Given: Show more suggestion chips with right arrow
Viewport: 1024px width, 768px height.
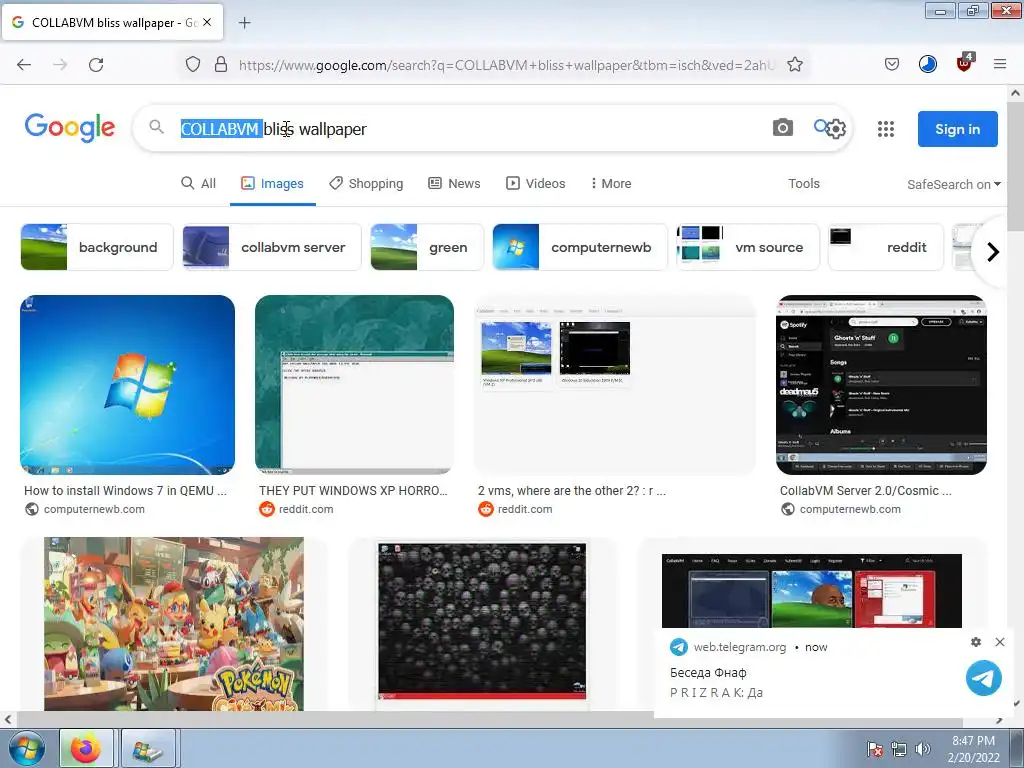Looking at the screenshot, I should (993, 251).
